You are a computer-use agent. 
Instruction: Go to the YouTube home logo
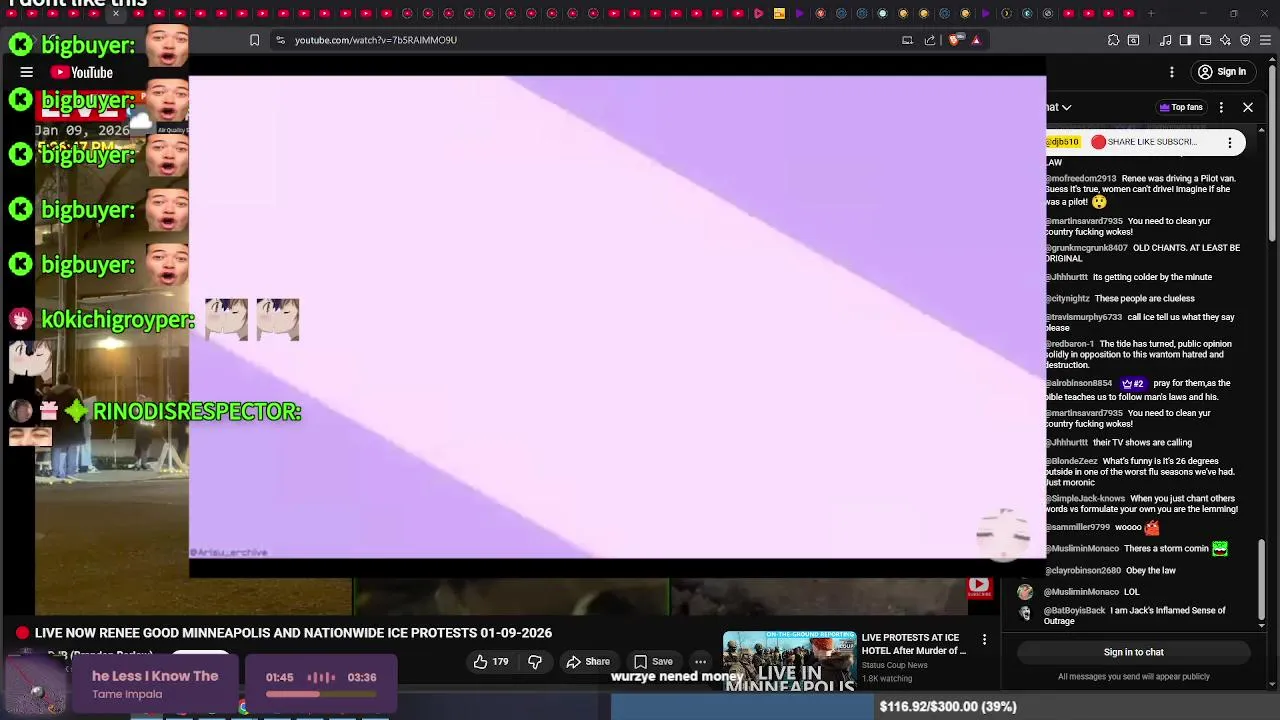[82, 72]
